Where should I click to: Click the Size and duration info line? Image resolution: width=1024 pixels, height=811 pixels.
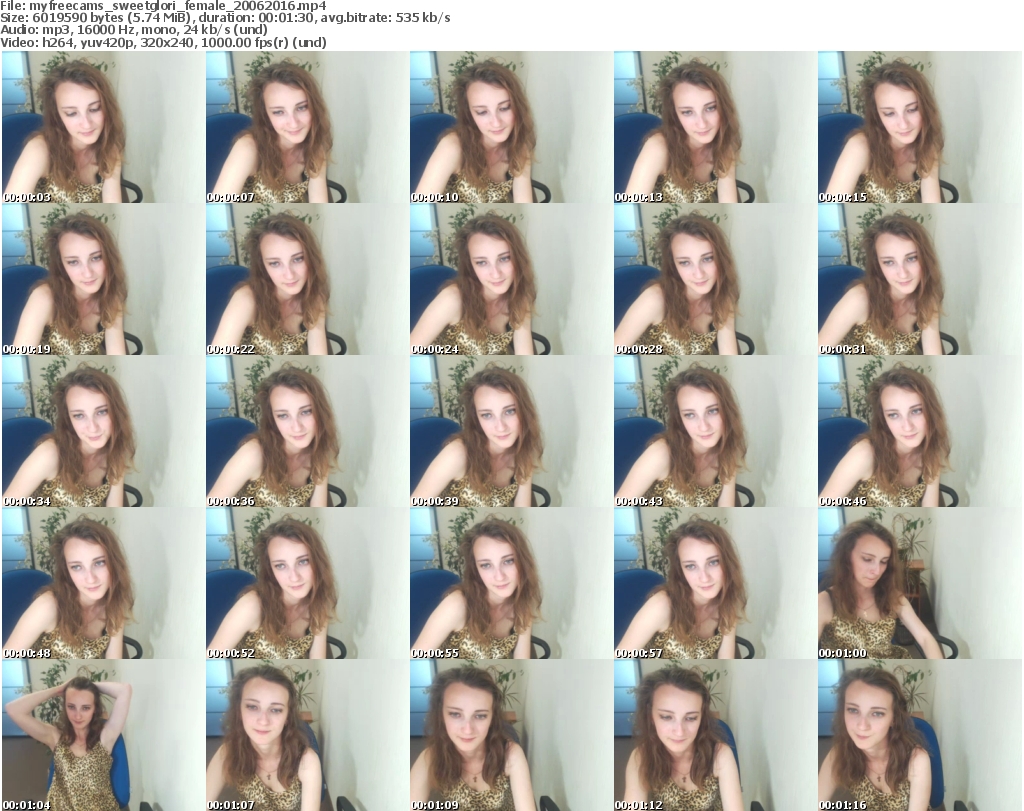(225, 18)
